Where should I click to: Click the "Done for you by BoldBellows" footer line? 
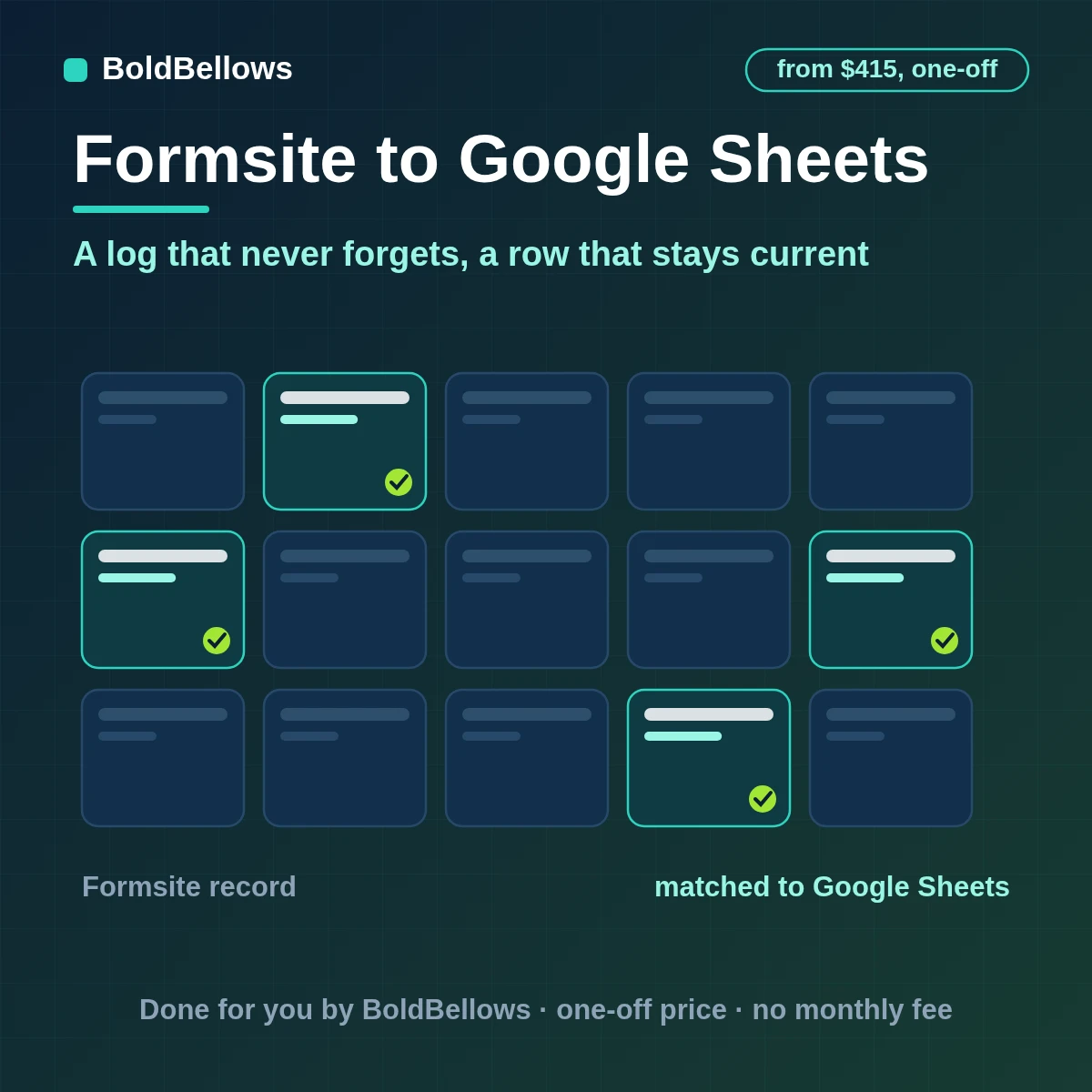[x=546, y=1009]
